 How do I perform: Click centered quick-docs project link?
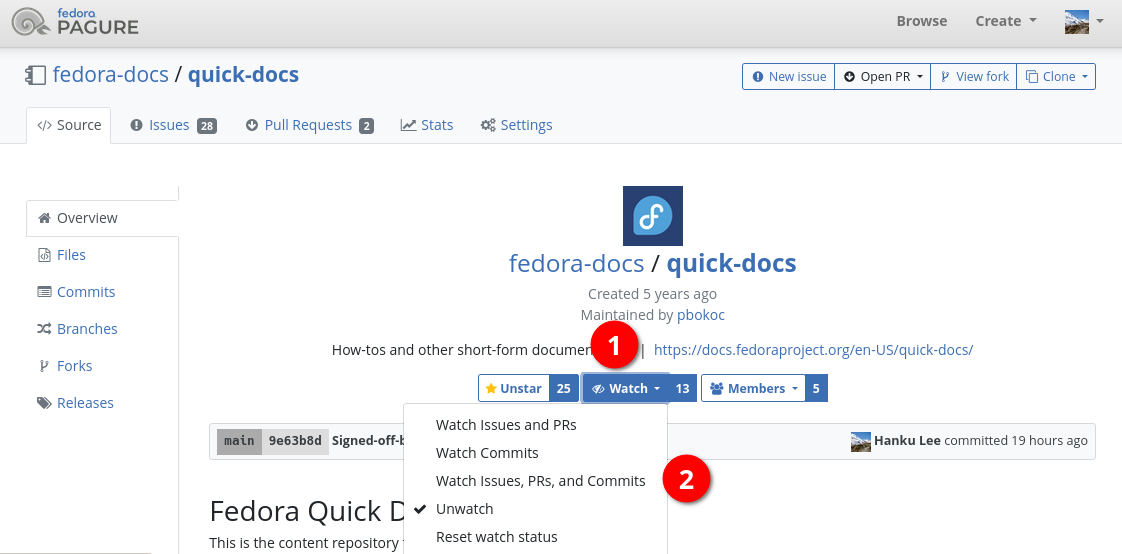click(x=731, y=263)
